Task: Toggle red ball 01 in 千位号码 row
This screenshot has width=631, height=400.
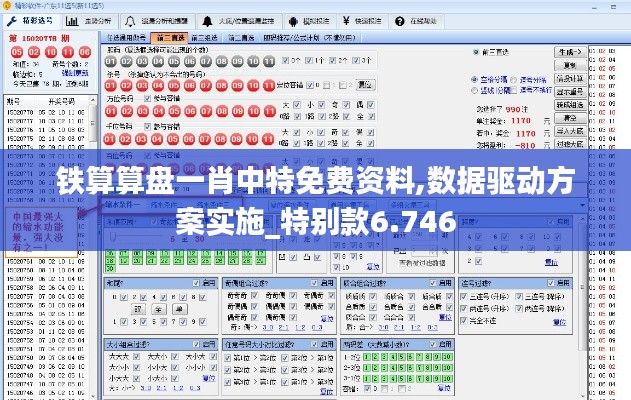Action: tap(109, 139)
